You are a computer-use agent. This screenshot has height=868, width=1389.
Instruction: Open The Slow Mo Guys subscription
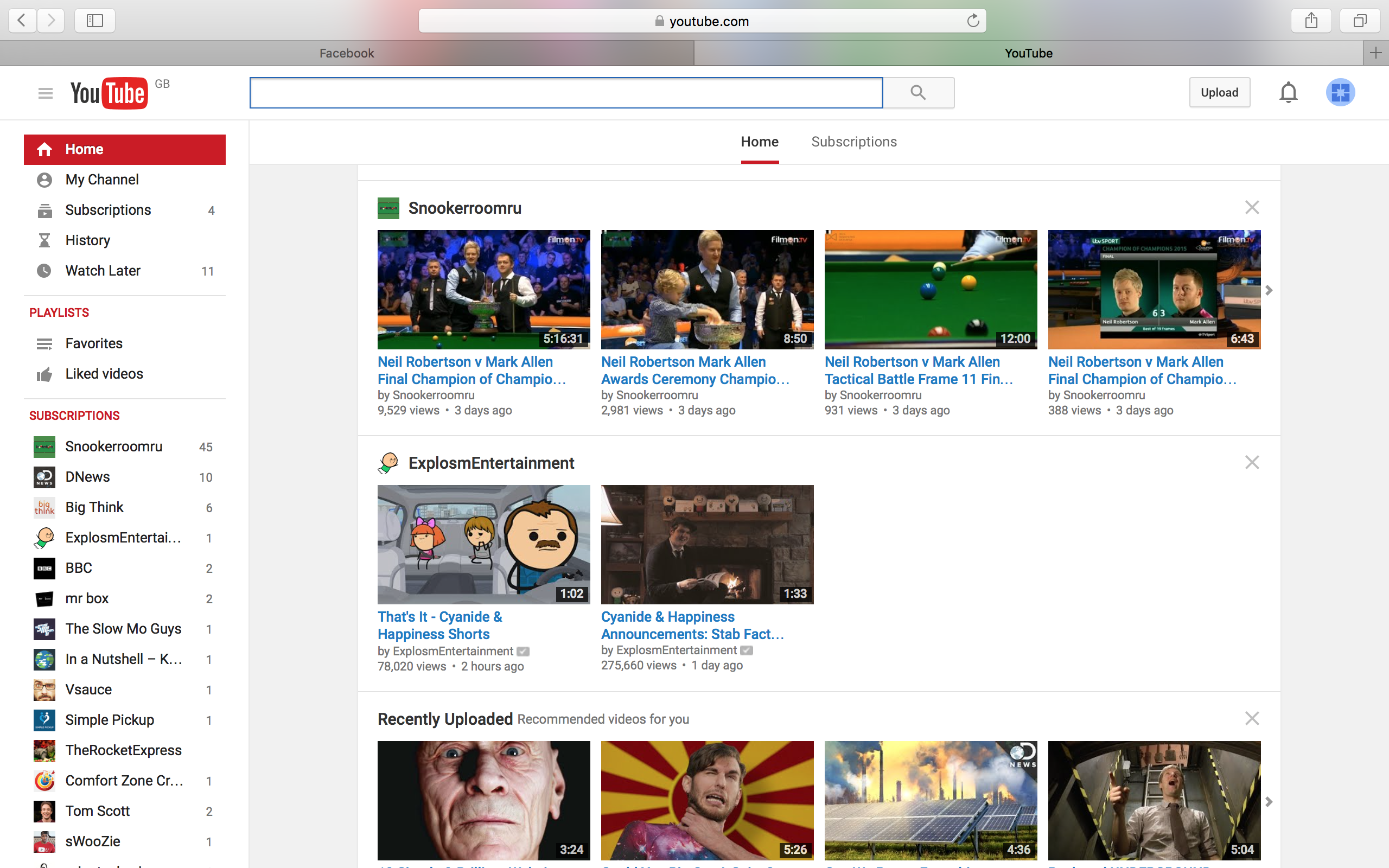[125, 629]
